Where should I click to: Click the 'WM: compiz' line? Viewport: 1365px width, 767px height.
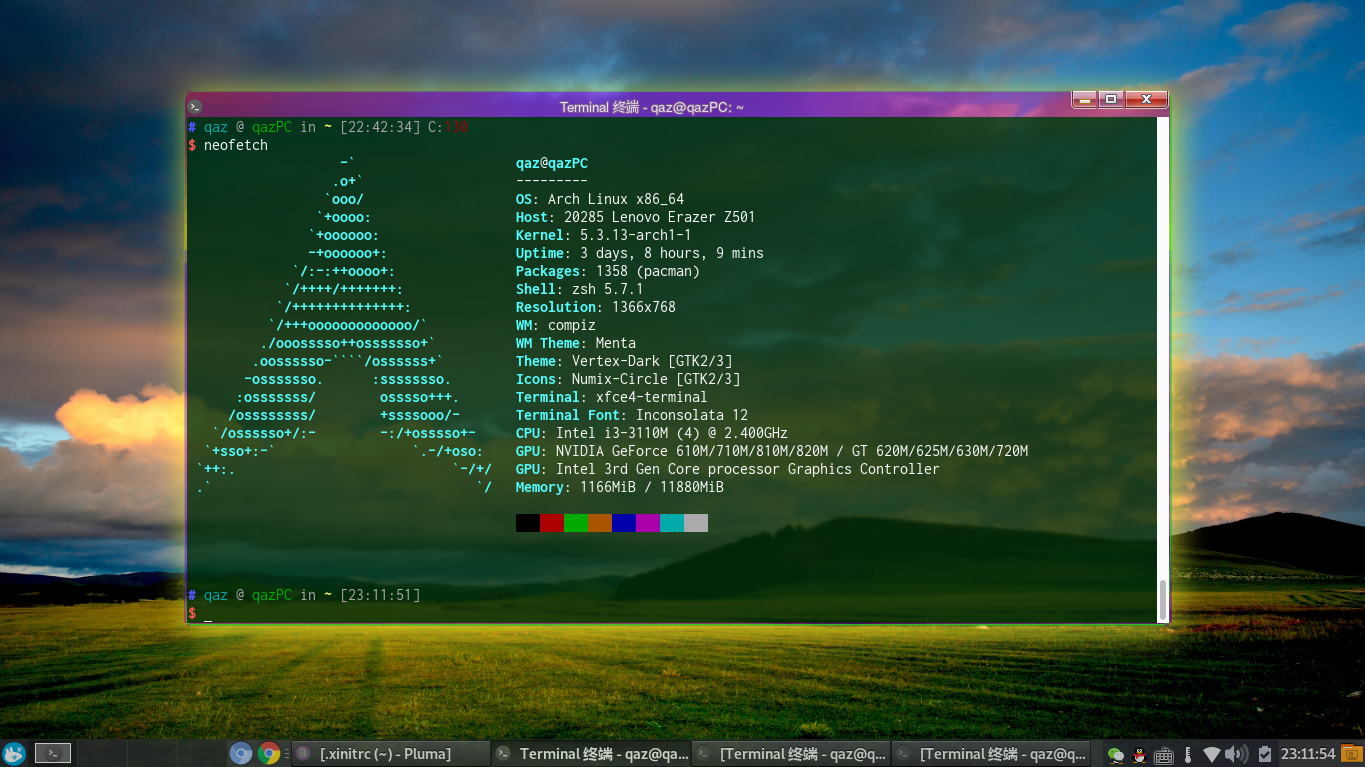[556, 325]
